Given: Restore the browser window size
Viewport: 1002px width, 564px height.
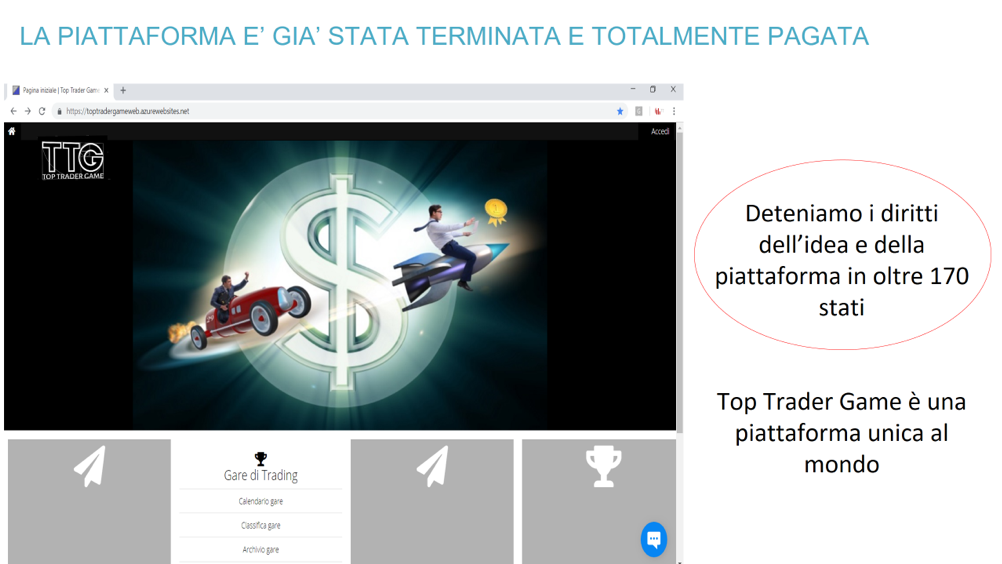Looking at the screenshot, I should [x=652, y=89].
